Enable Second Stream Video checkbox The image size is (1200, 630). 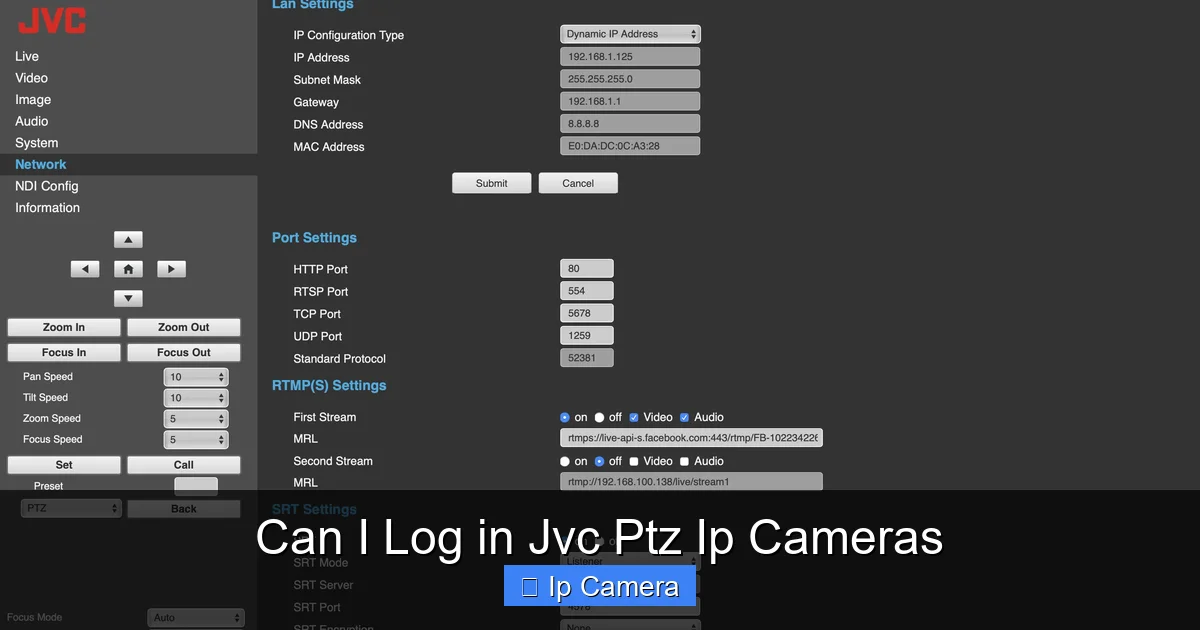coord(634,461)
